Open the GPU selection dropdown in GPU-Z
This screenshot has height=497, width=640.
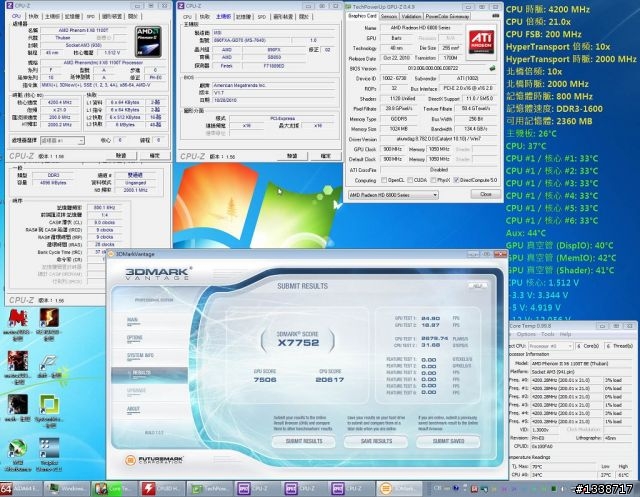pyautogui.click(x=393, y=195)
